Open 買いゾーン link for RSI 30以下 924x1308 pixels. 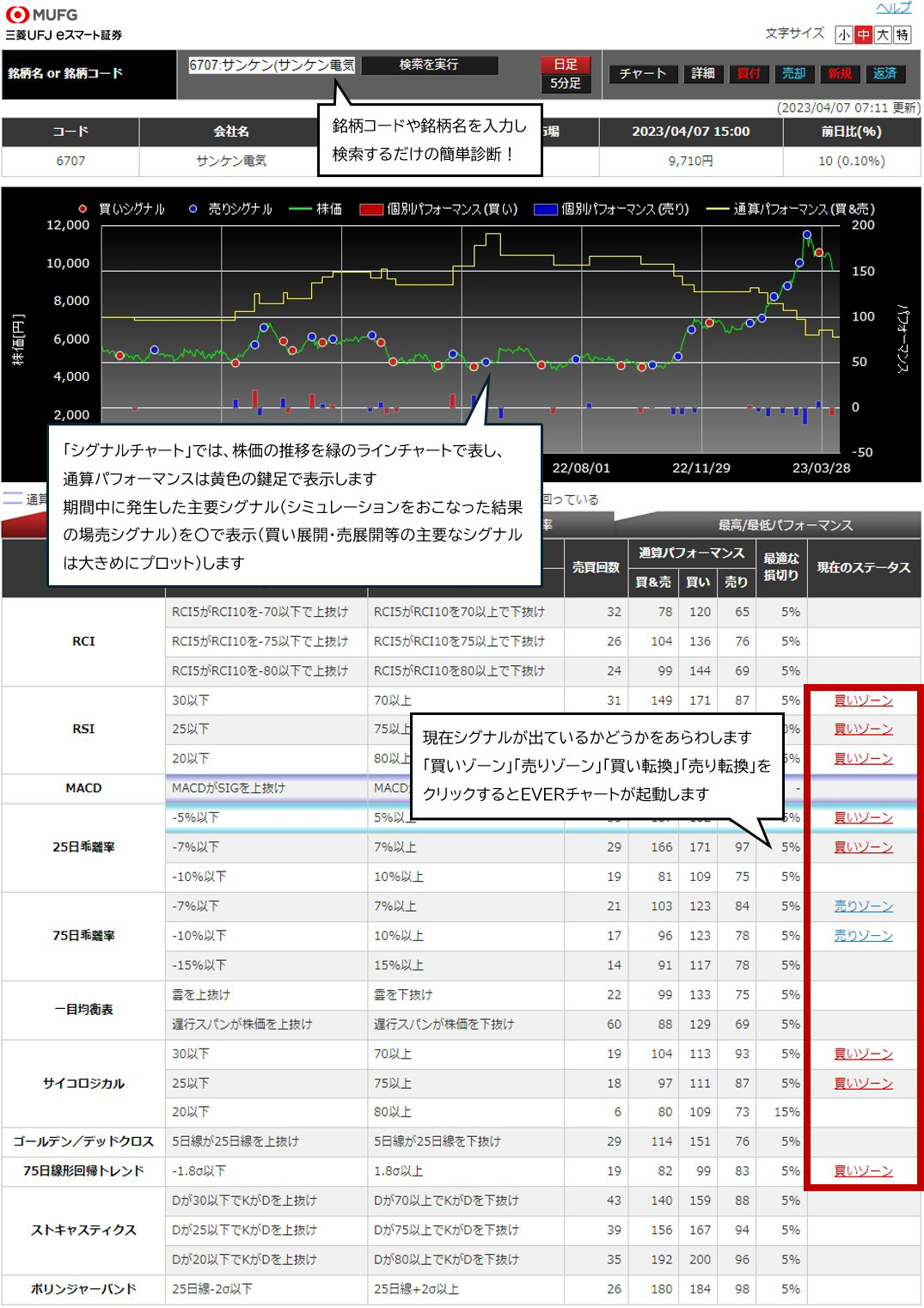click(863, 700)
